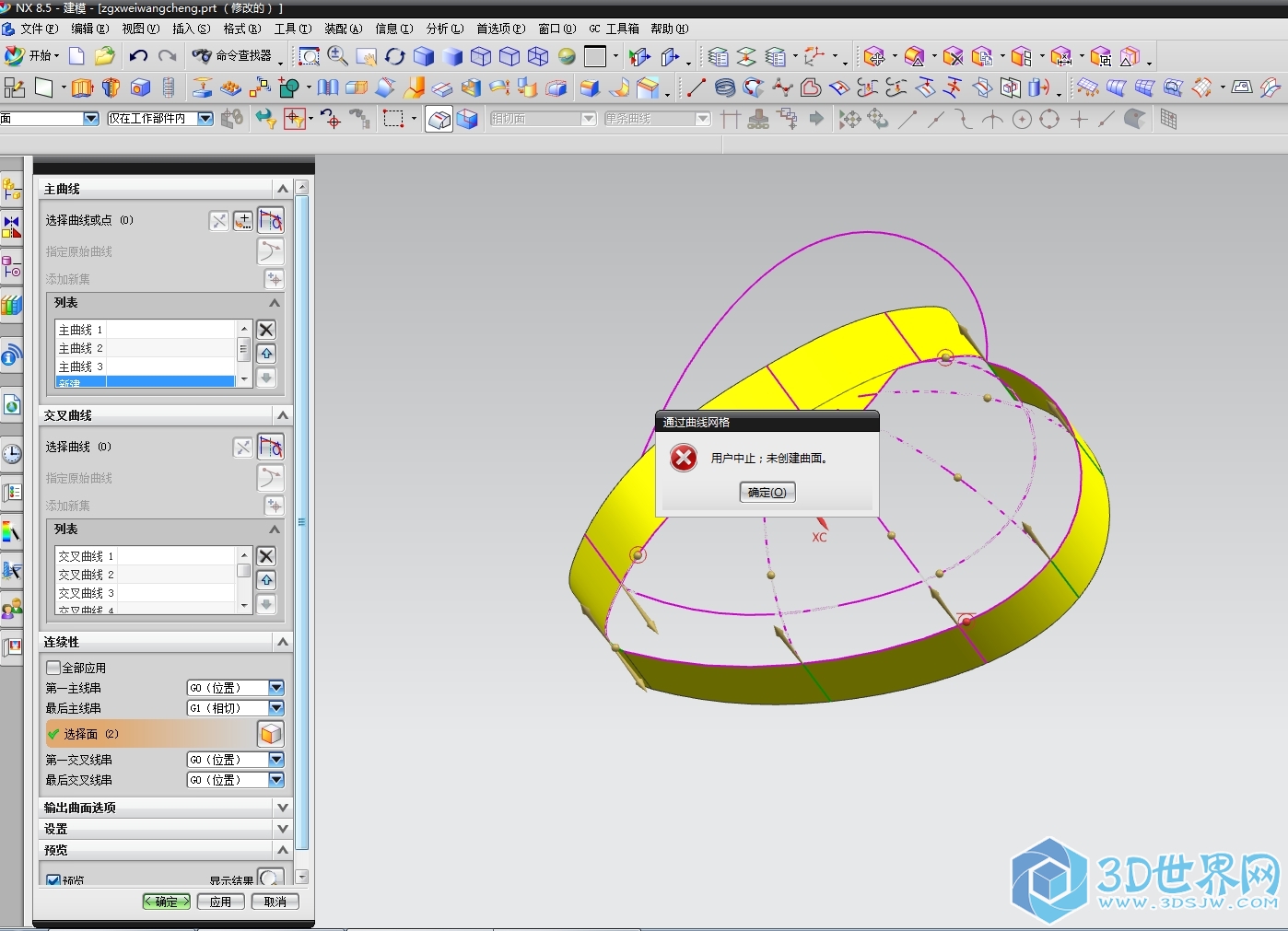Viewport: 1288px width, 931px height.
Task: Open the 分析 menu
Action: point(444,29)
